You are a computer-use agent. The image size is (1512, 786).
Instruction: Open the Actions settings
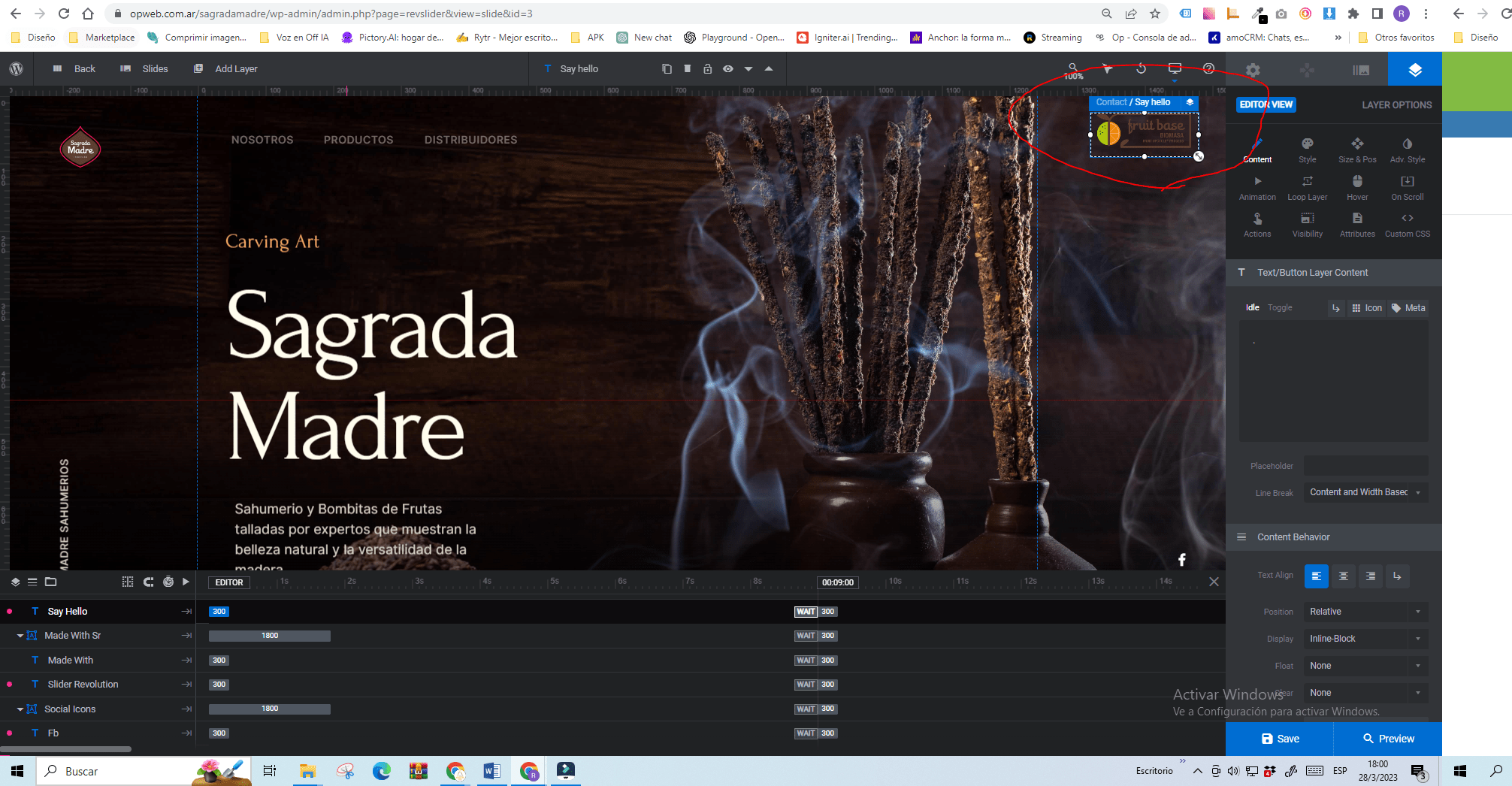(x=1257, y=225)
